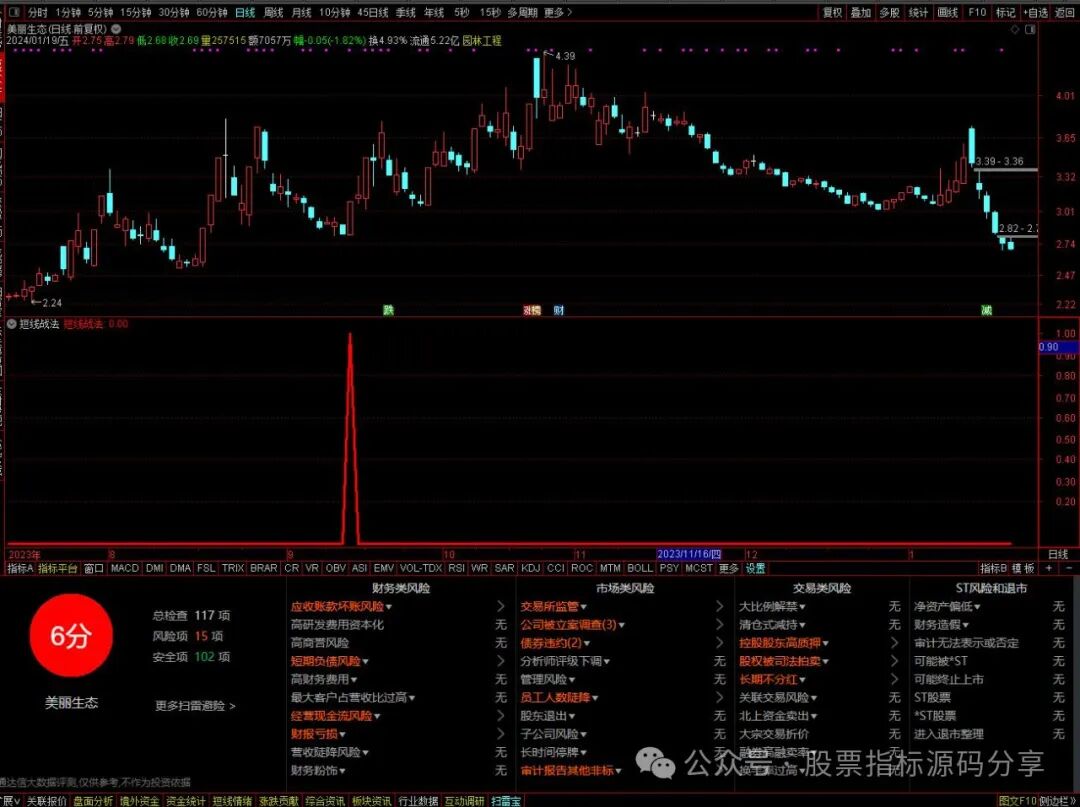Open the F10 company info
Screen dimensions: 1080x807
coord(977,12)
